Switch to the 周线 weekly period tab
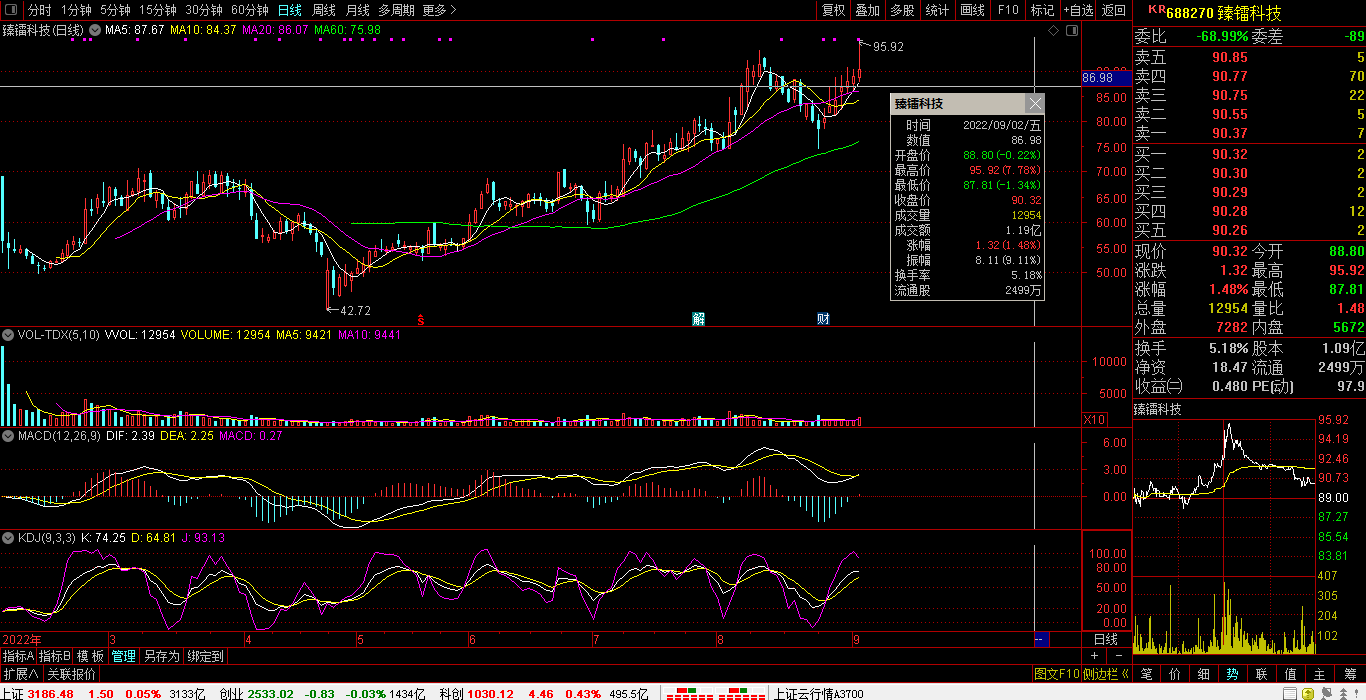The height and width of the screenshot is (700, 1366). click(x=324, y=10)
